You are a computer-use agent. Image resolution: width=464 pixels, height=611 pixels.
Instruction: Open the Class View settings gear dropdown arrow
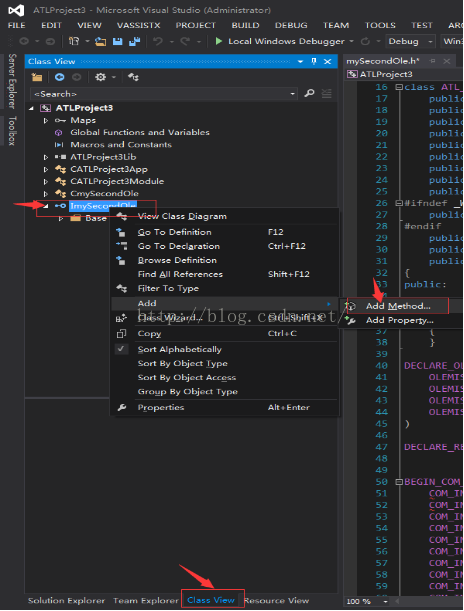(114, 77)
